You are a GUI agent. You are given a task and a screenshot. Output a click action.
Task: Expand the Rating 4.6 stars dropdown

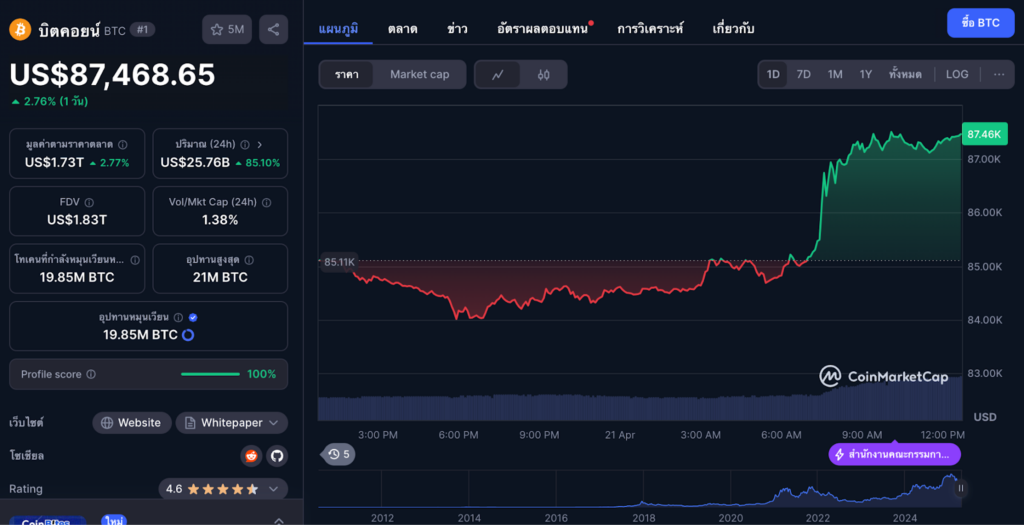pyautogui.click(x=223, y=489)
